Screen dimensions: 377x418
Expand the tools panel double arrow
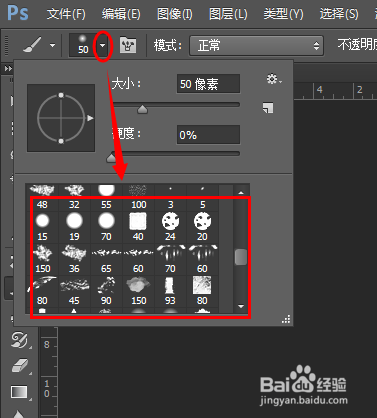(x=8, y=69)
